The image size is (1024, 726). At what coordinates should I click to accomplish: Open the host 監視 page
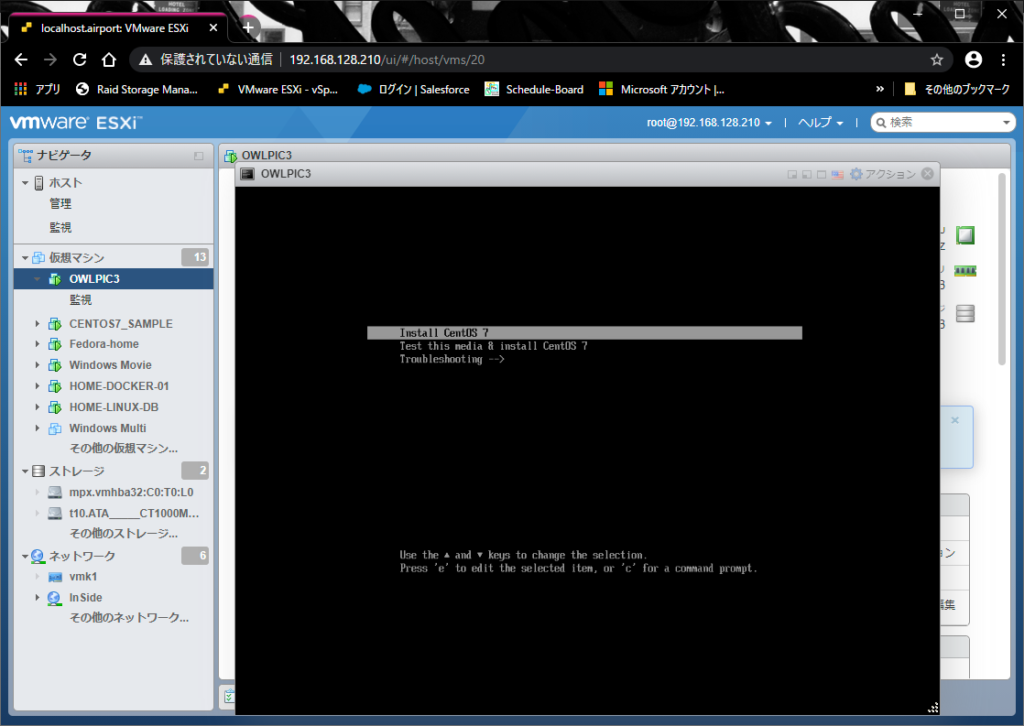(61, 227)
